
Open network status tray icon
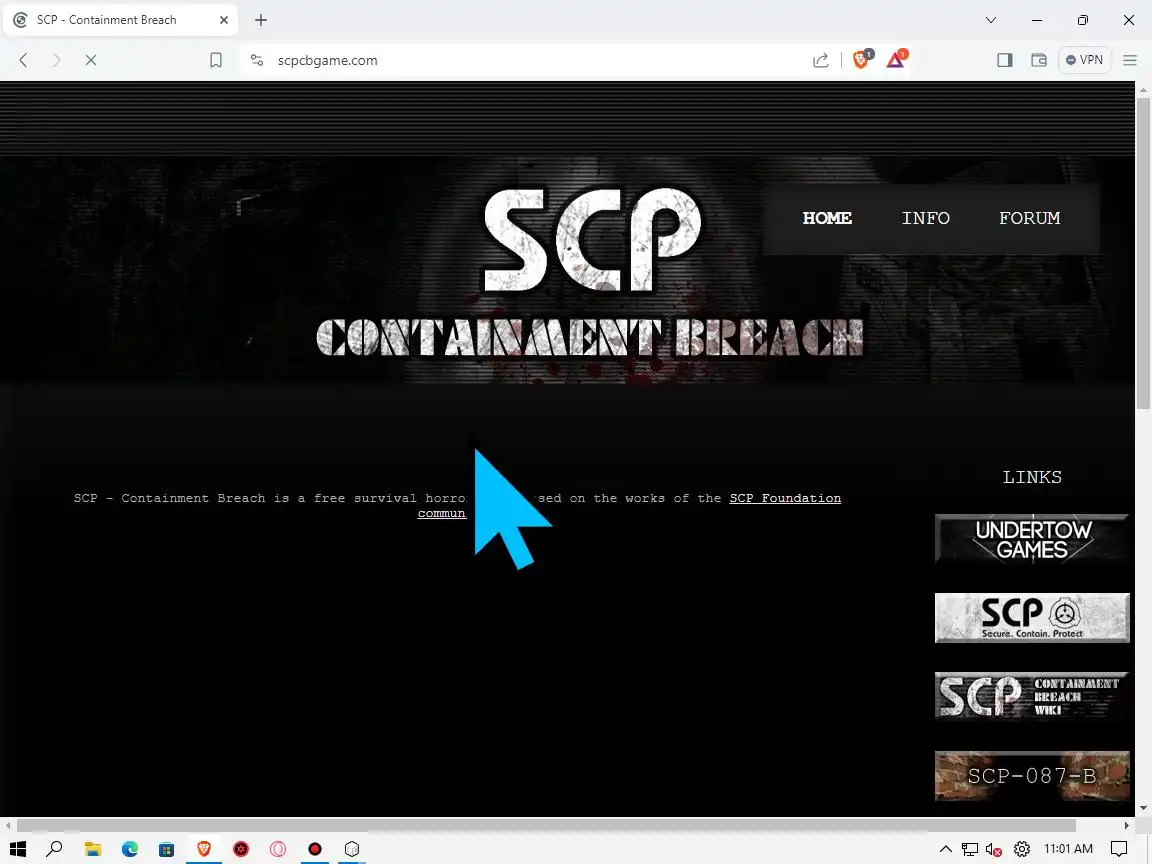point(970,849)
